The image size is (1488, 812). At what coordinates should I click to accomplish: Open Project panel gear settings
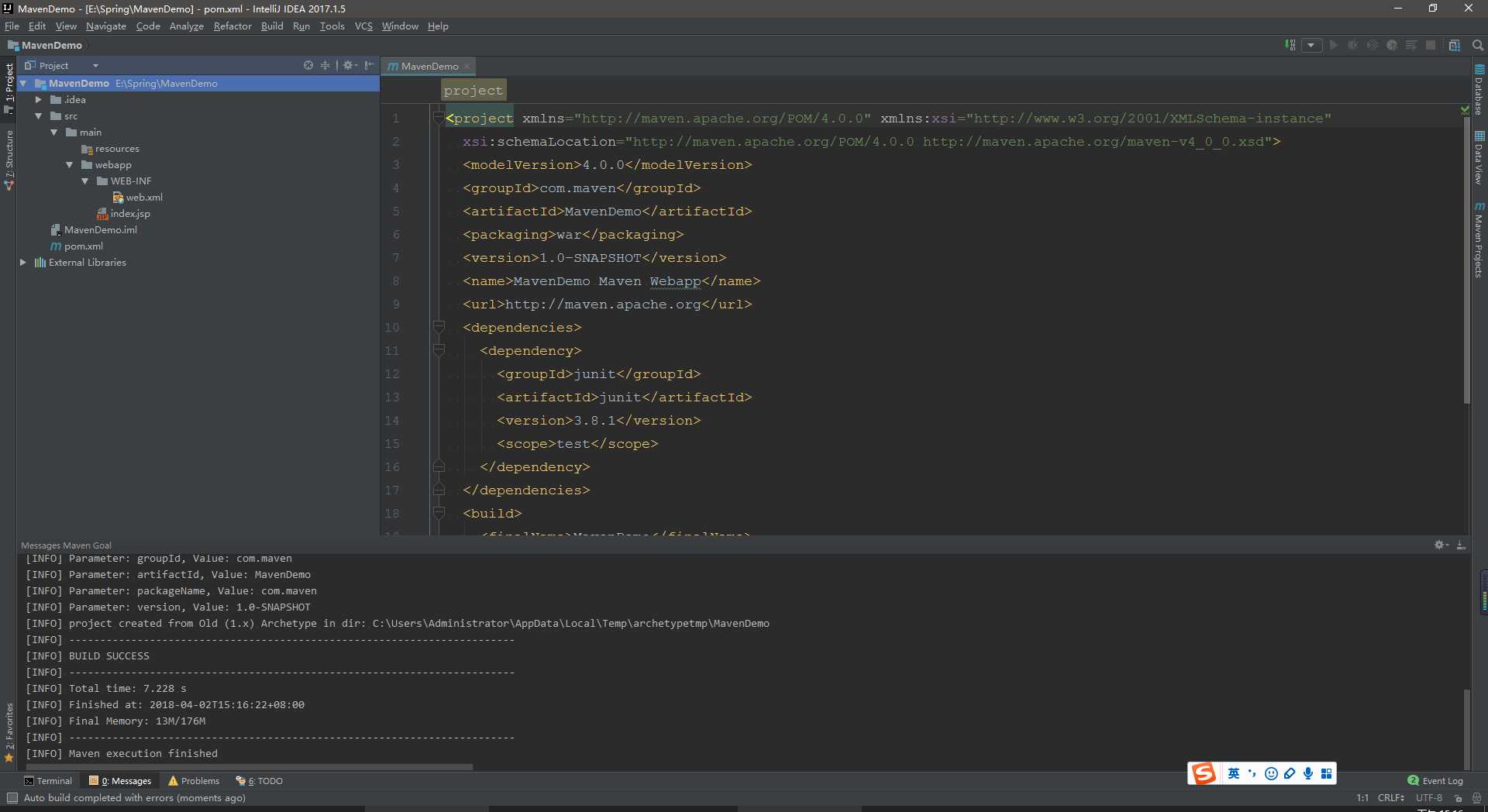click(x=350, y=65)
